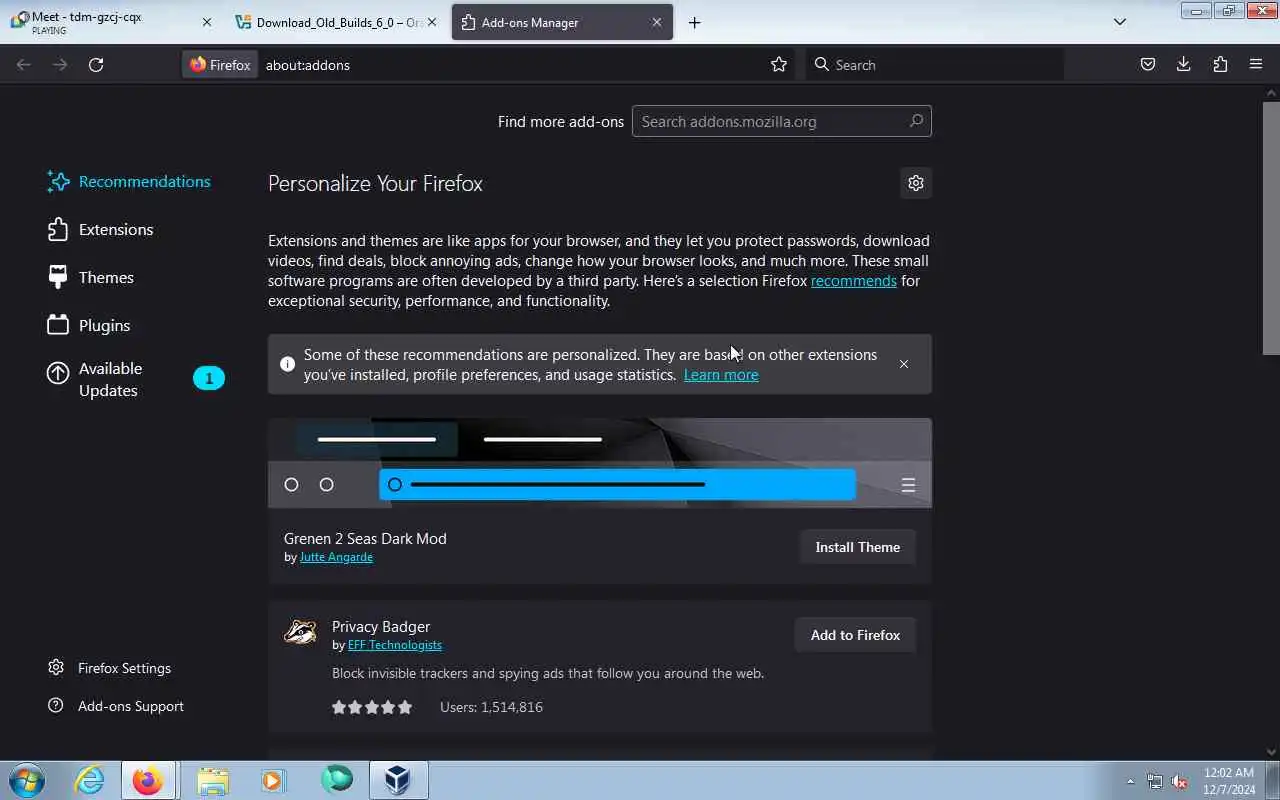Click the muted volume tray icon
Screen dimensions: 1280x800
[x=1180, y=781]
